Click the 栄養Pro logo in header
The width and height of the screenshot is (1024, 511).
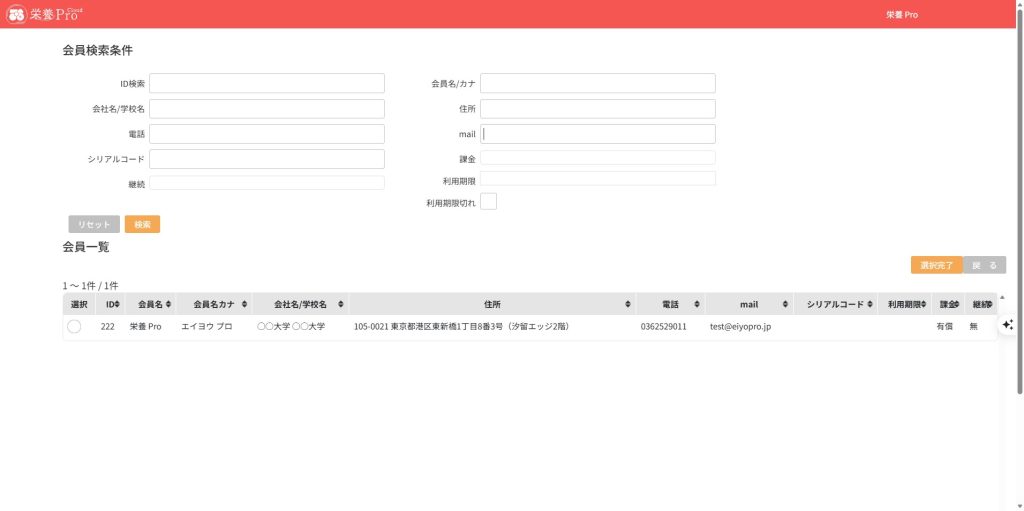tap(45, 14)
